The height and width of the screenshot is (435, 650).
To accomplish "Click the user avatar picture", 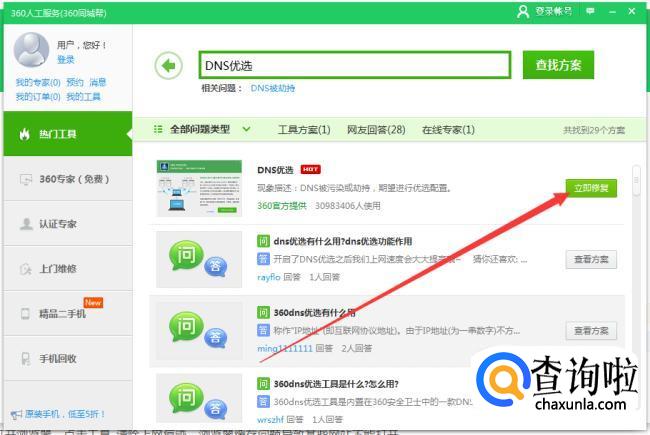I will point(32,50).
